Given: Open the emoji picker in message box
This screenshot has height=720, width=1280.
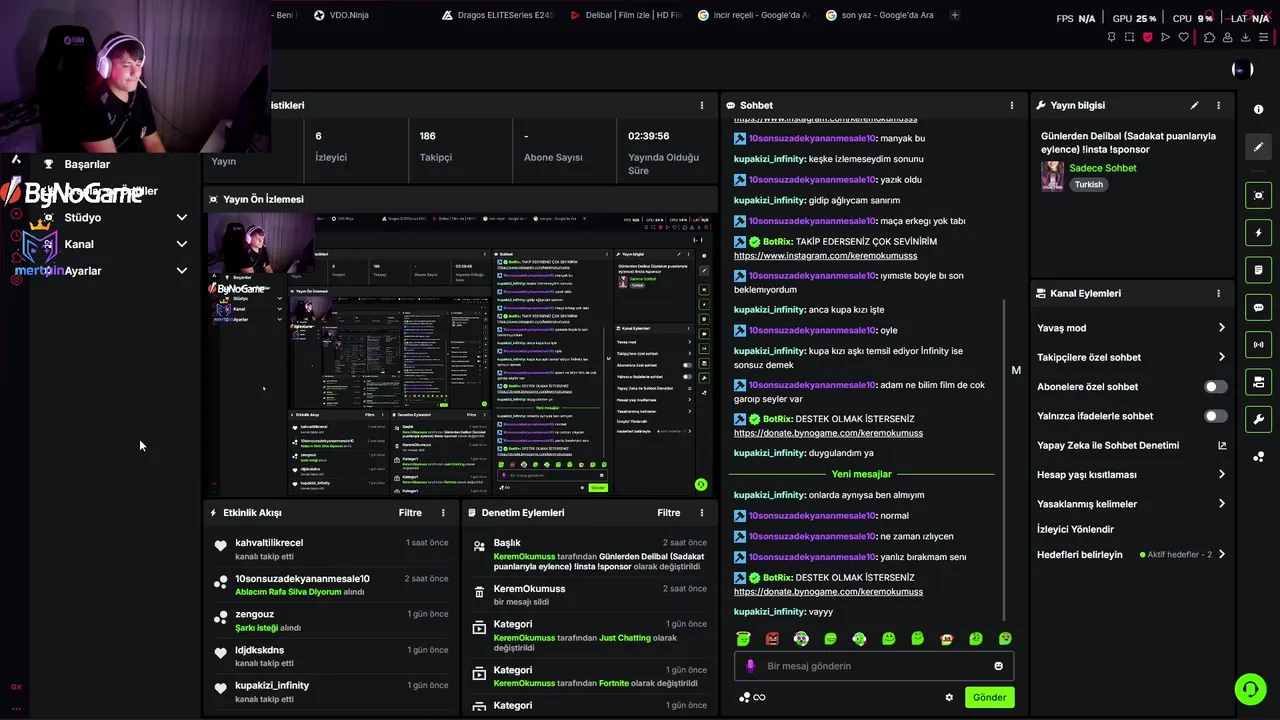Looking at the screenshot, I should point(998,666).
